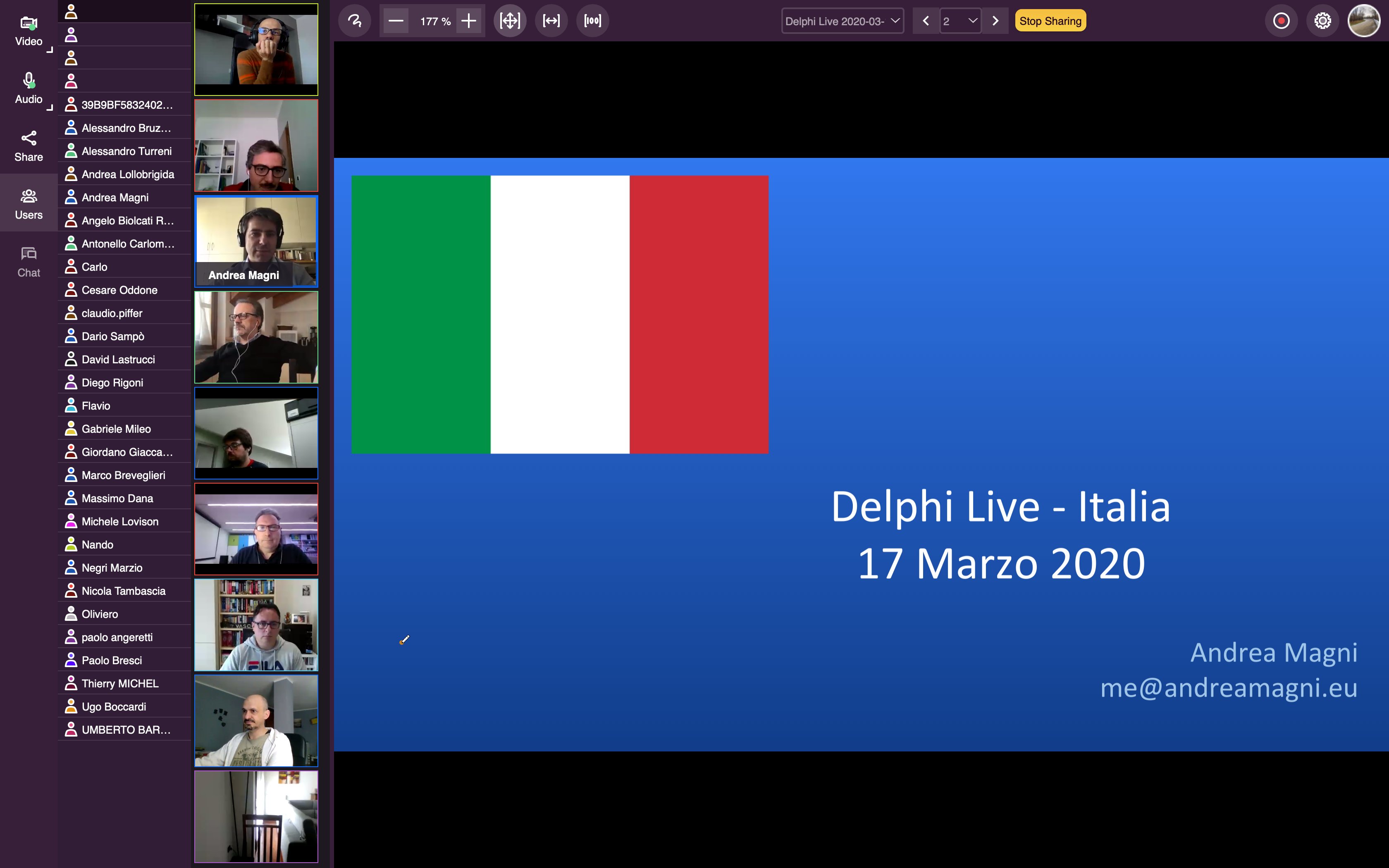Toggle the Video camera button
This screenshot has height=868, width=1389.
[x=29, y=31]
